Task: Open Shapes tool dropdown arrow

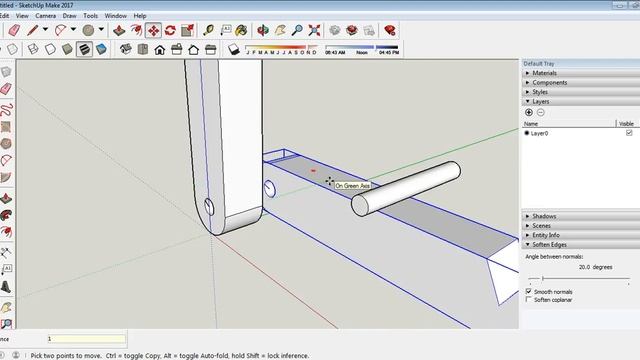Action: [101, 29]
